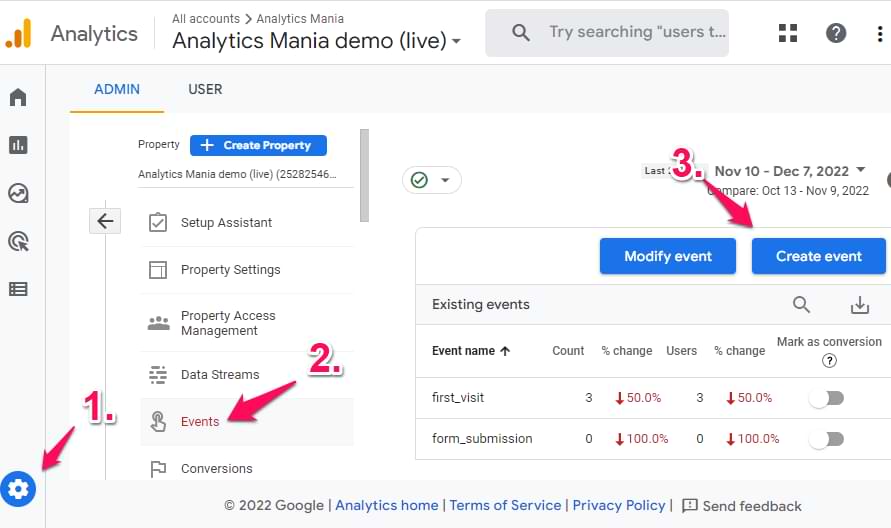Click the Create event button
Image resolution: width=891 pixels, height=528 pixels.
[819, 256]
